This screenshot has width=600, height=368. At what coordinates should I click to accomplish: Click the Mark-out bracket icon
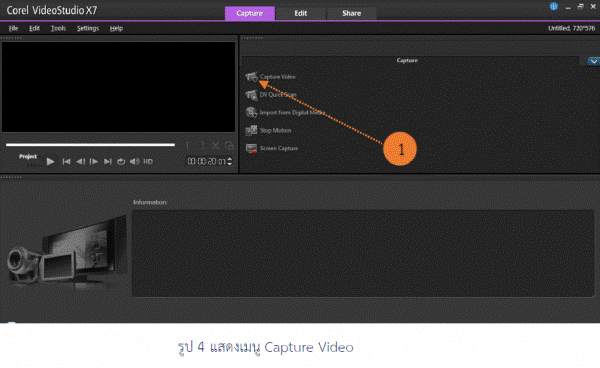point(202,146)
